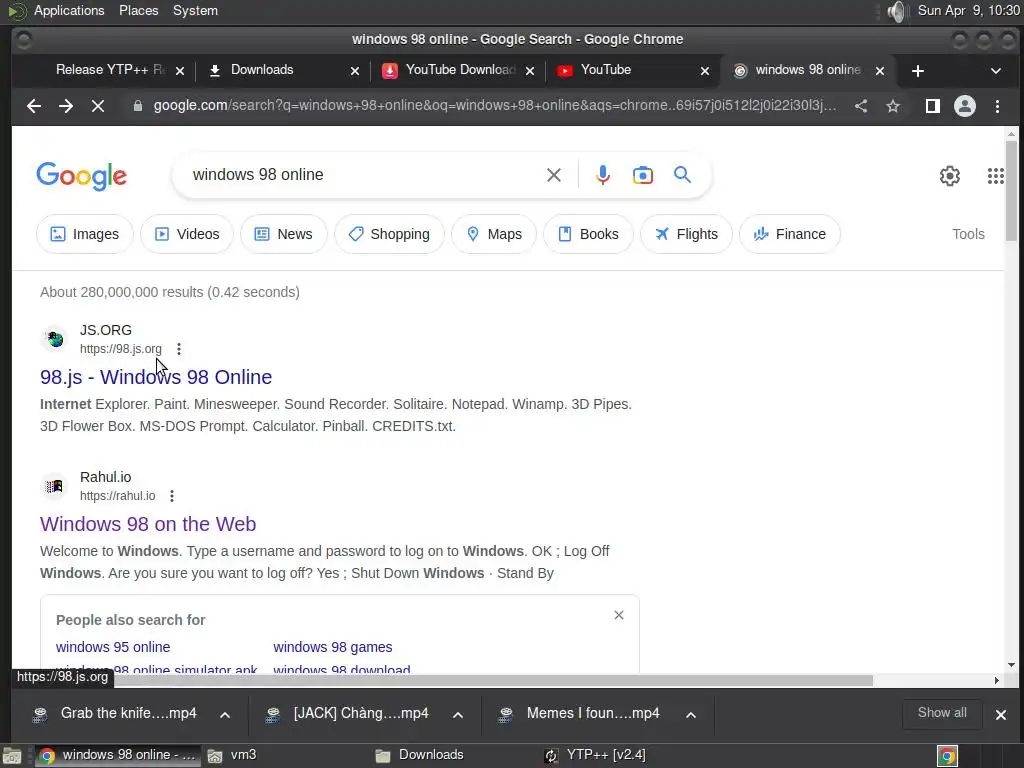Viewport: 1024px width, 768px height.
Task: Focus the Chrome address bar URL
Action: [494, 106]
